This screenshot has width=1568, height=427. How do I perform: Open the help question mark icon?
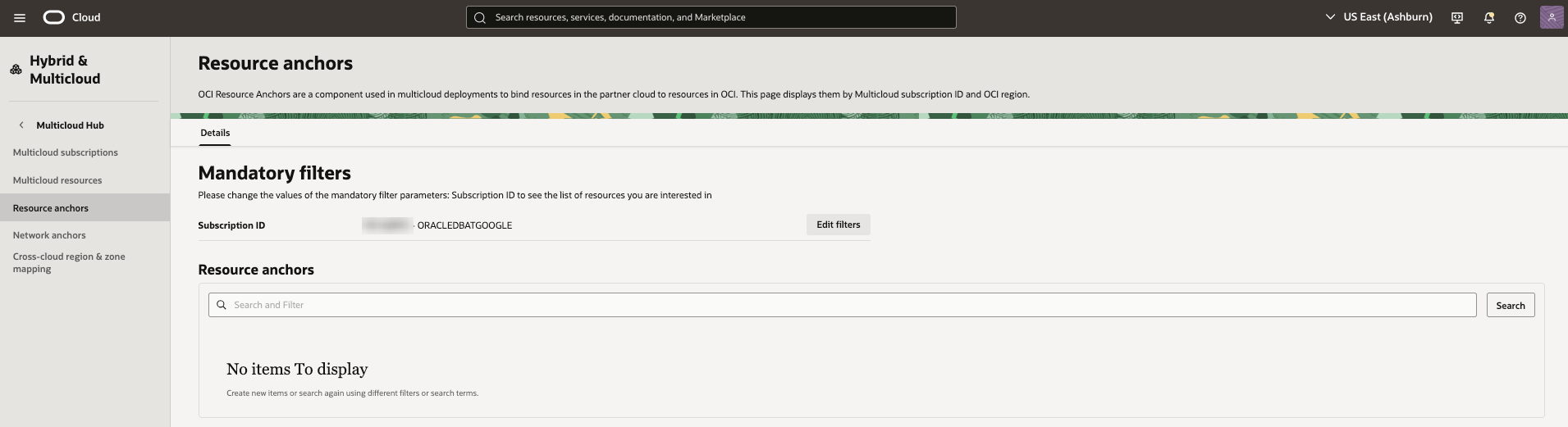tap(1520, 17)
